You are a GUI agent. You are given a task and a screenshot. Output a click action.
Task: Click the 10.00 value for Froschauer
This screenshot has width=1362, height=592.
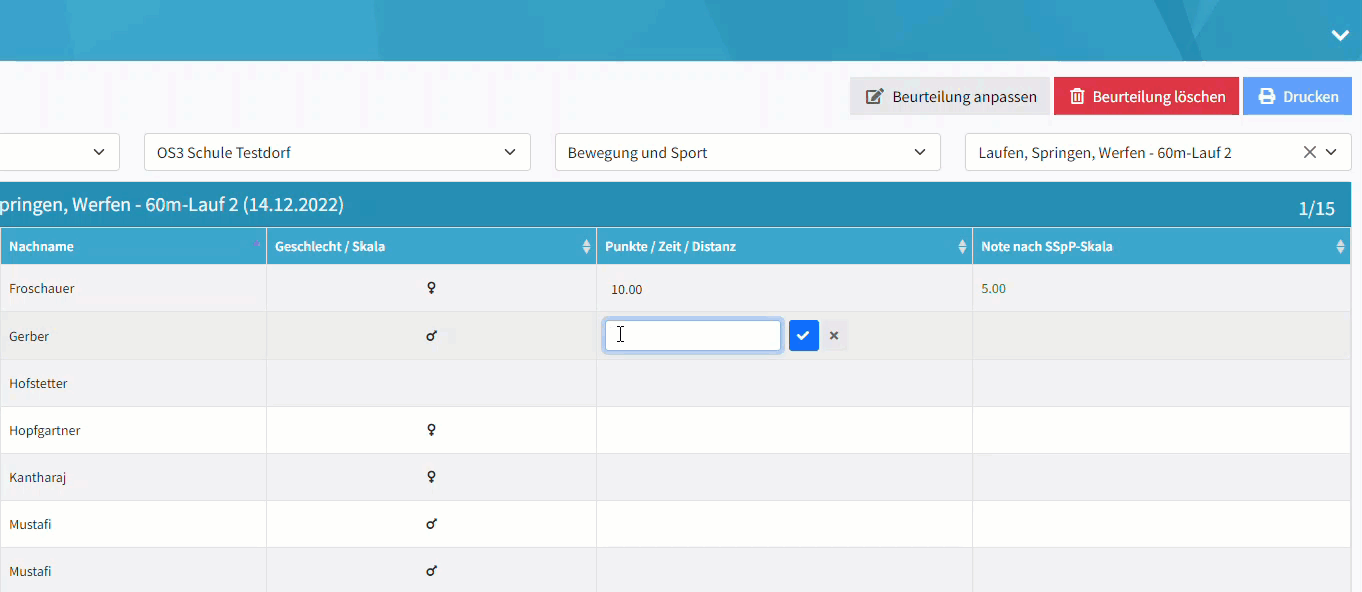pos(627,289)
